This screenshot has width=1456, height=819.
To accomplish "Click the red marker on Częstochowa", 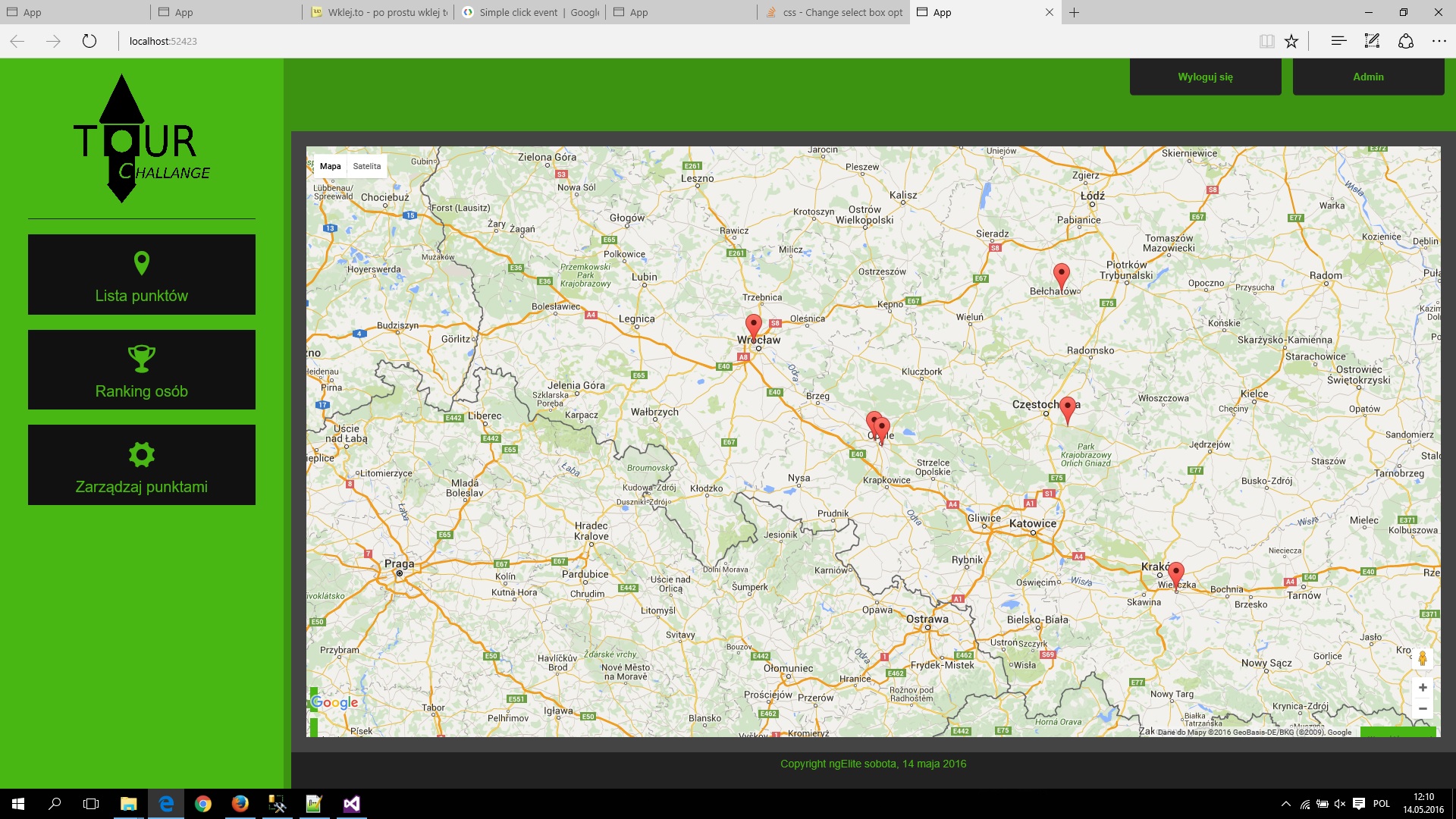I will click(x=1068, y=407).
